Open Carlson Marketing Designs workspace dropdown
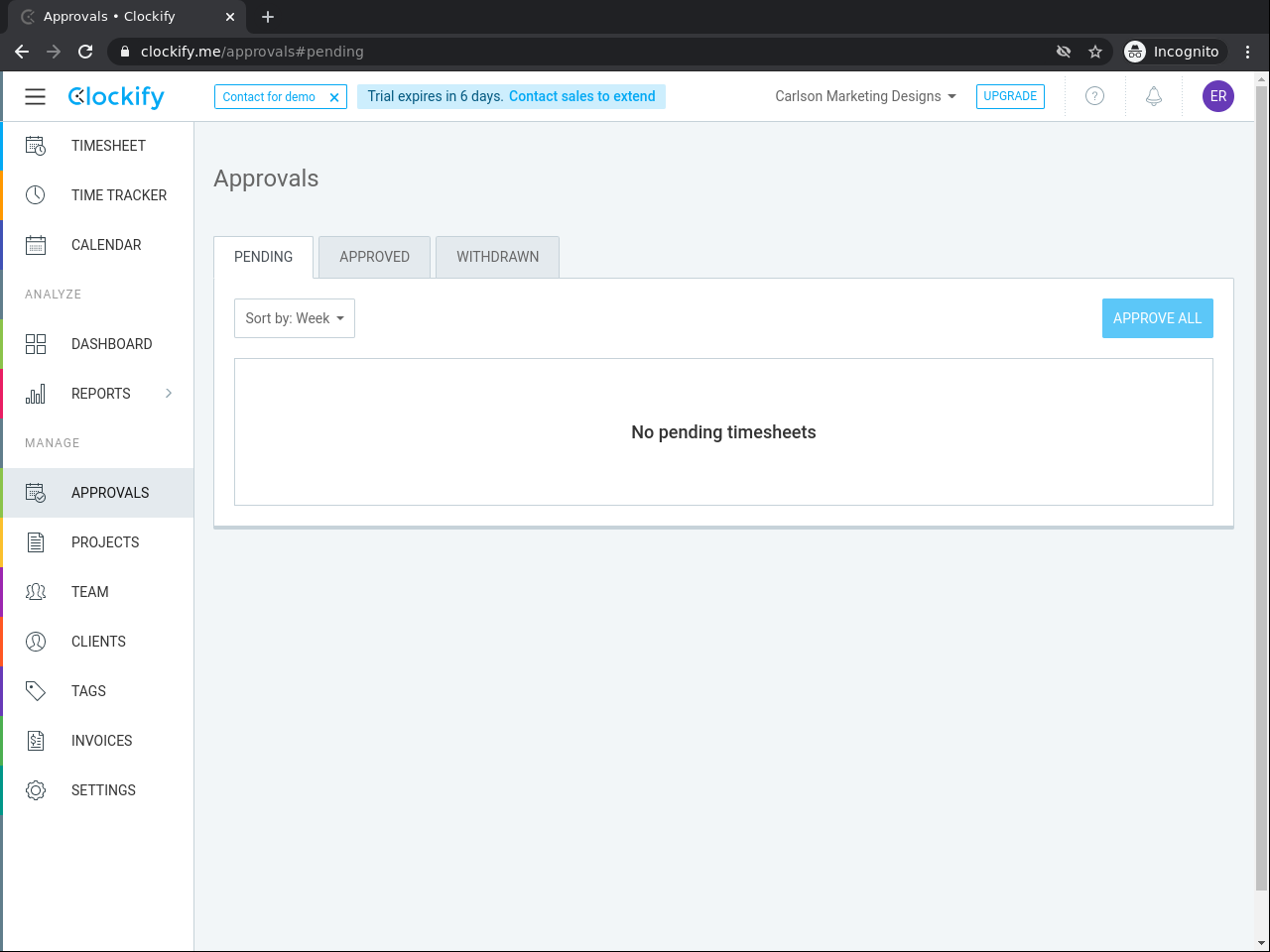The image size is (1270, 952). [x=865, y=96]
